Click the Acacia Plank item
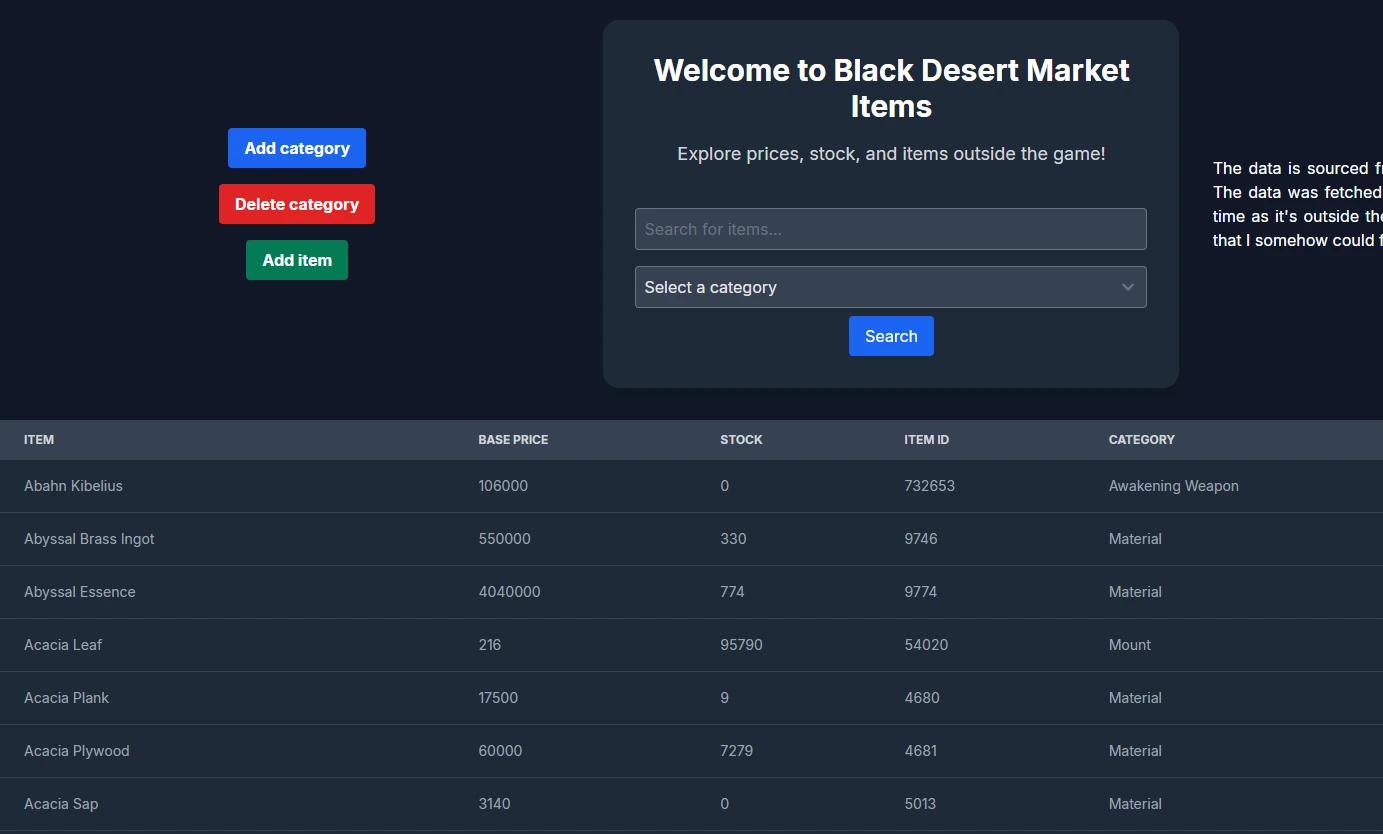The width and height of the screenshot is (1383, 834). click(x=66, y=698)
